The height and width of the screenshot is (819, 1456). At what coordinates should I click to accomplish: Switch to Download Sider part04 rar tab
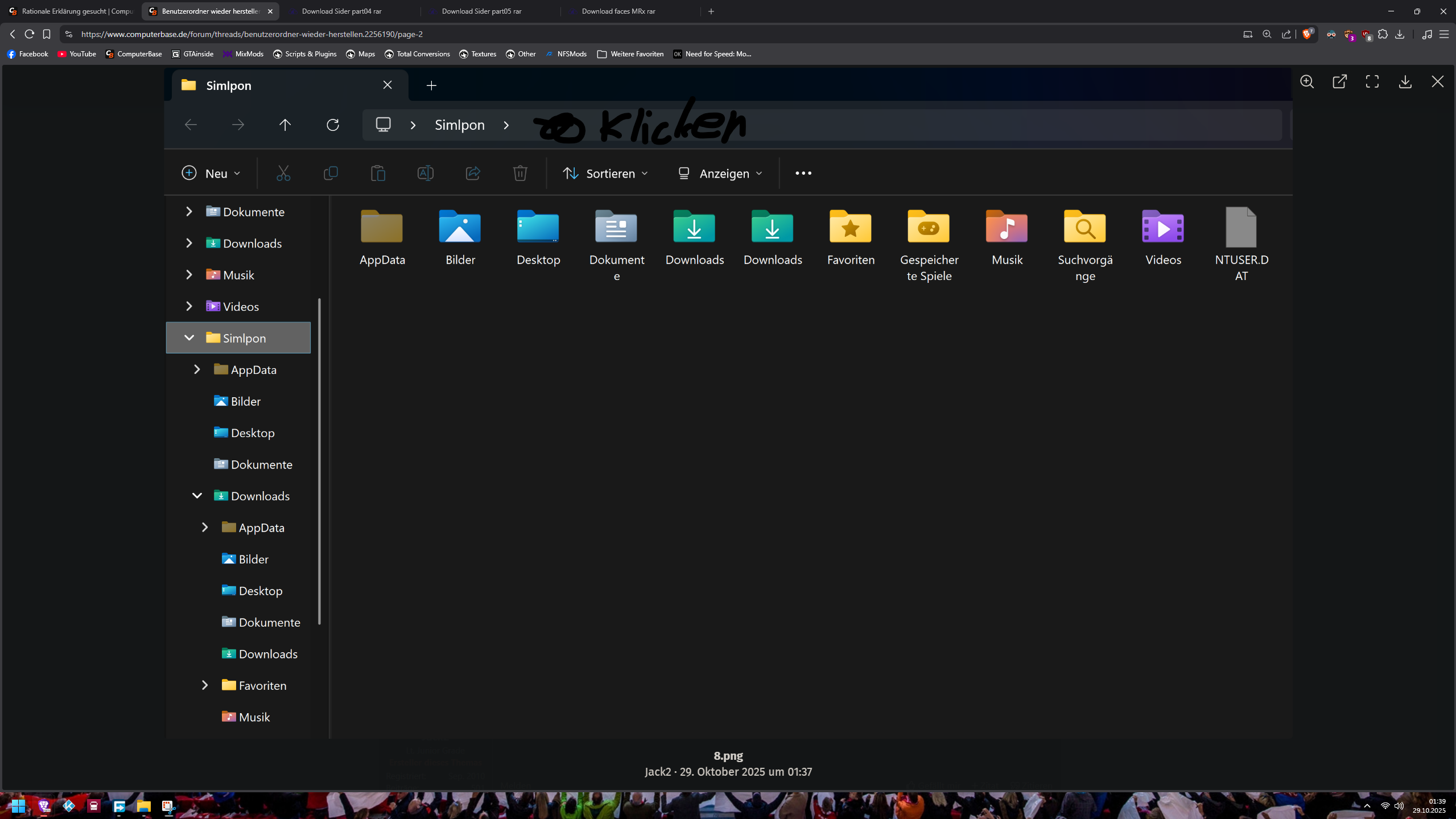coord(341,11)
